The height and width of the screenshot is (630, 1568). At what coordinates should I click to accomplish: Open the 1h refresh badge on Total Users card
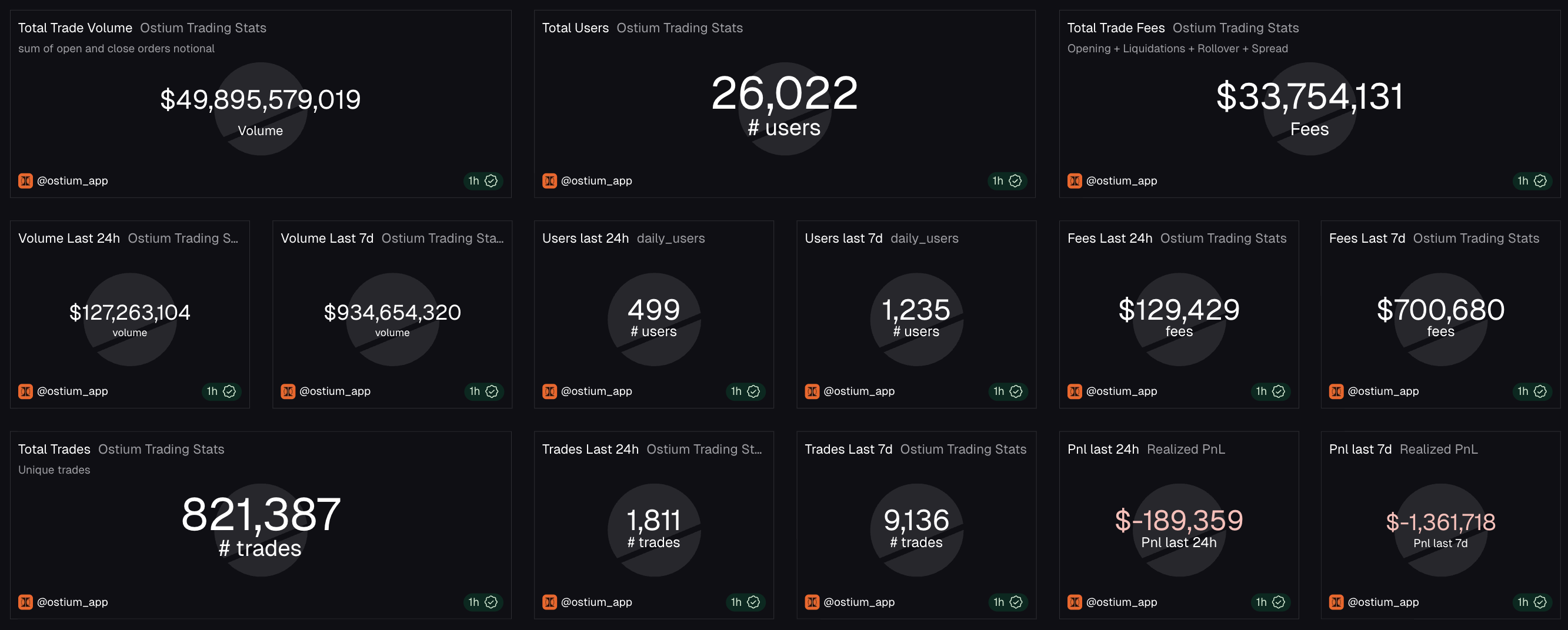click(x=1007, y=180)
